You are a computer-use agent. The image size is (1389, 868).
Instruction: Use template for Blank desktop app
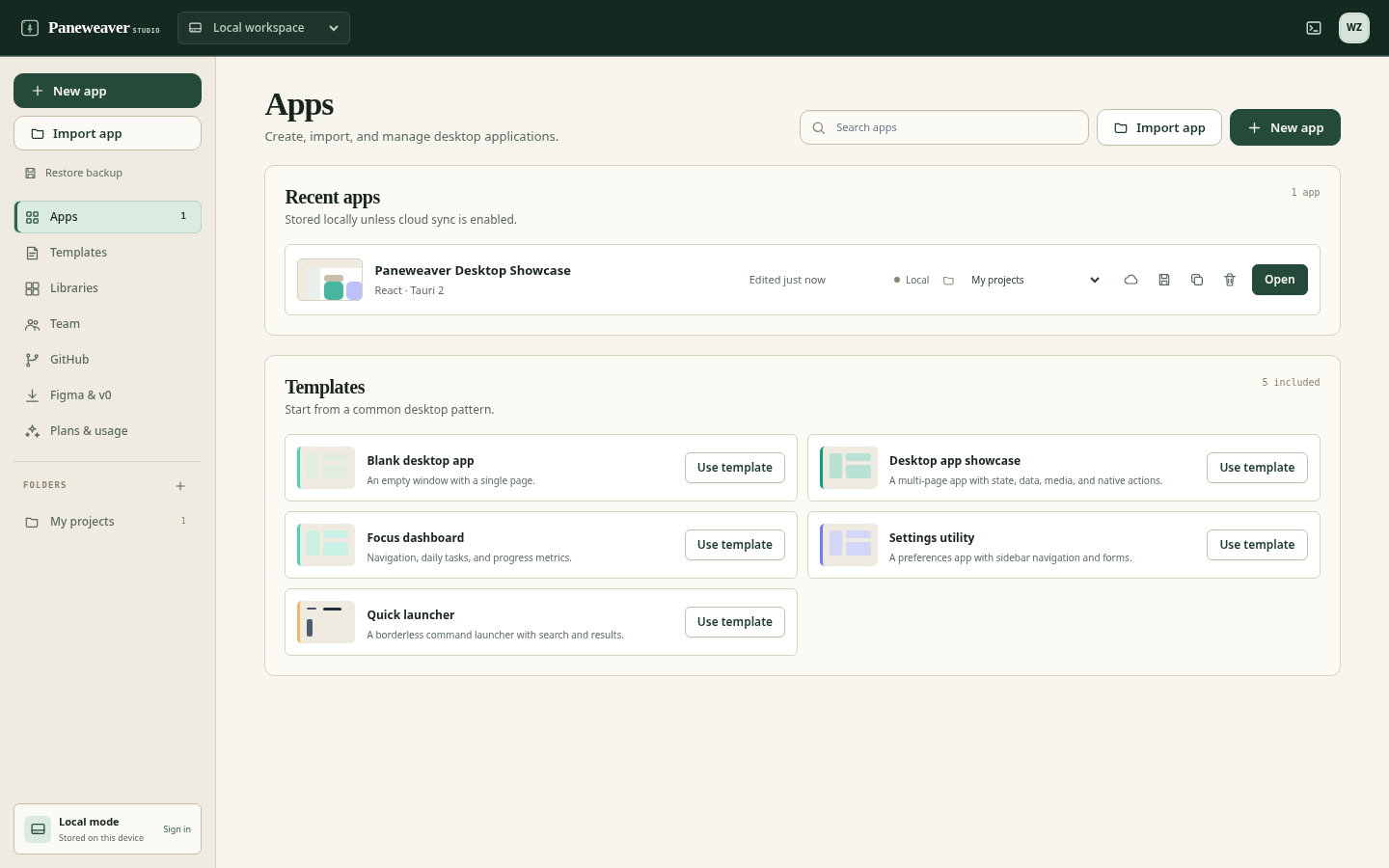coord(735,468)
